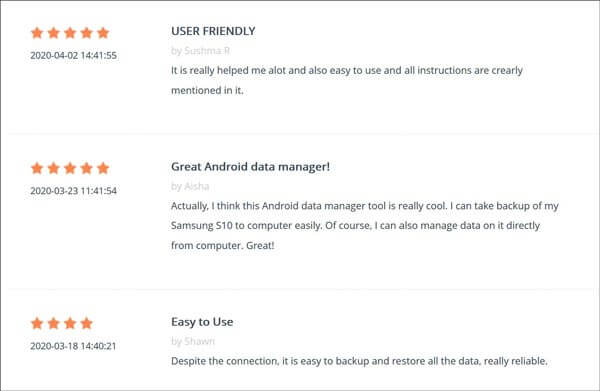The image size is (600, 391).
Task: Open the Easy to Use review title
Action: 202,322
